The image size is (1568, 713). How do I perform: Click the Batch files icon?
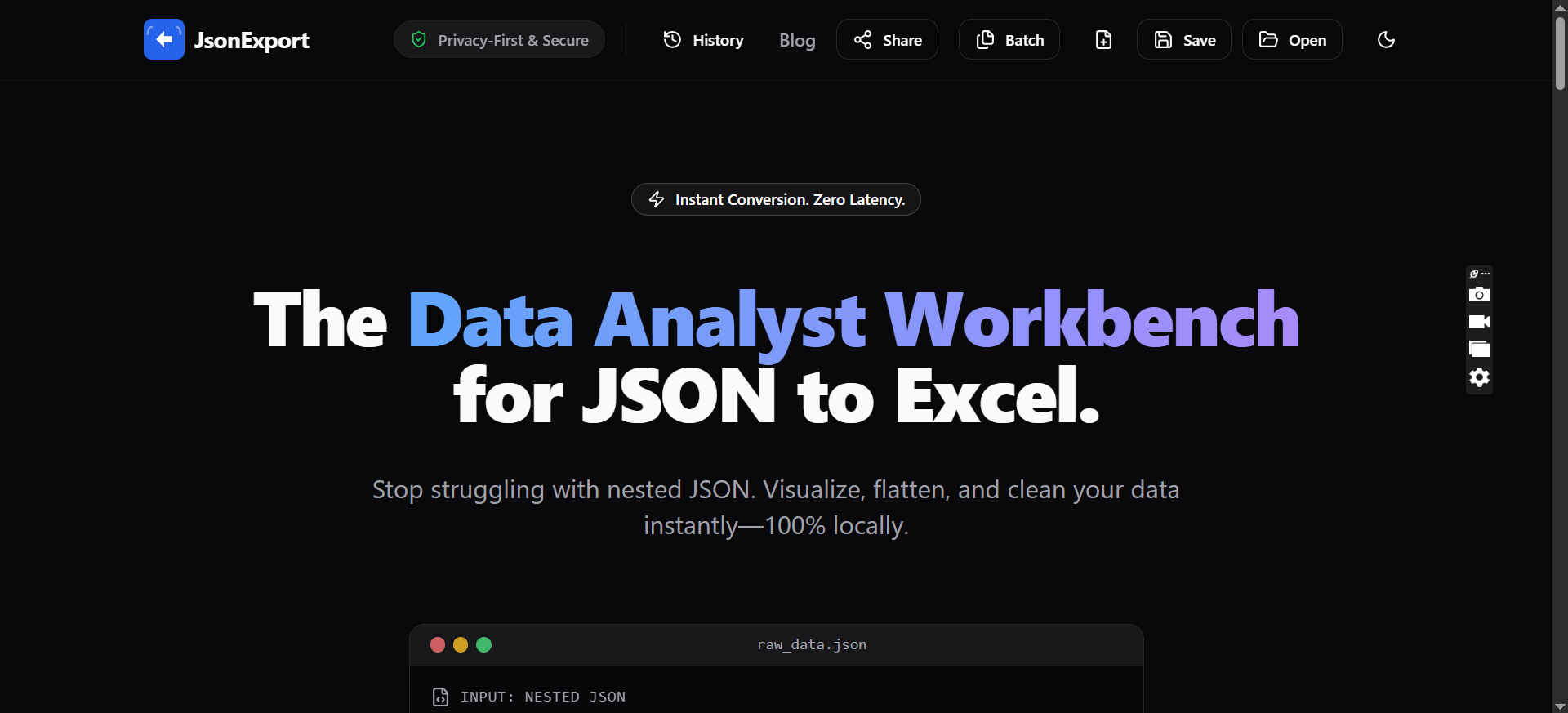pos(986,39)
